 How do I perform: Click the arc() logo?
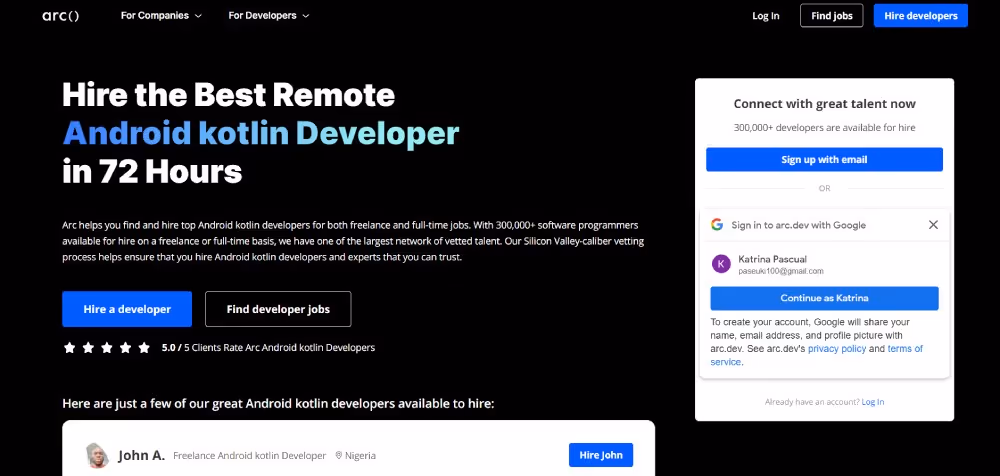(61, 16)
